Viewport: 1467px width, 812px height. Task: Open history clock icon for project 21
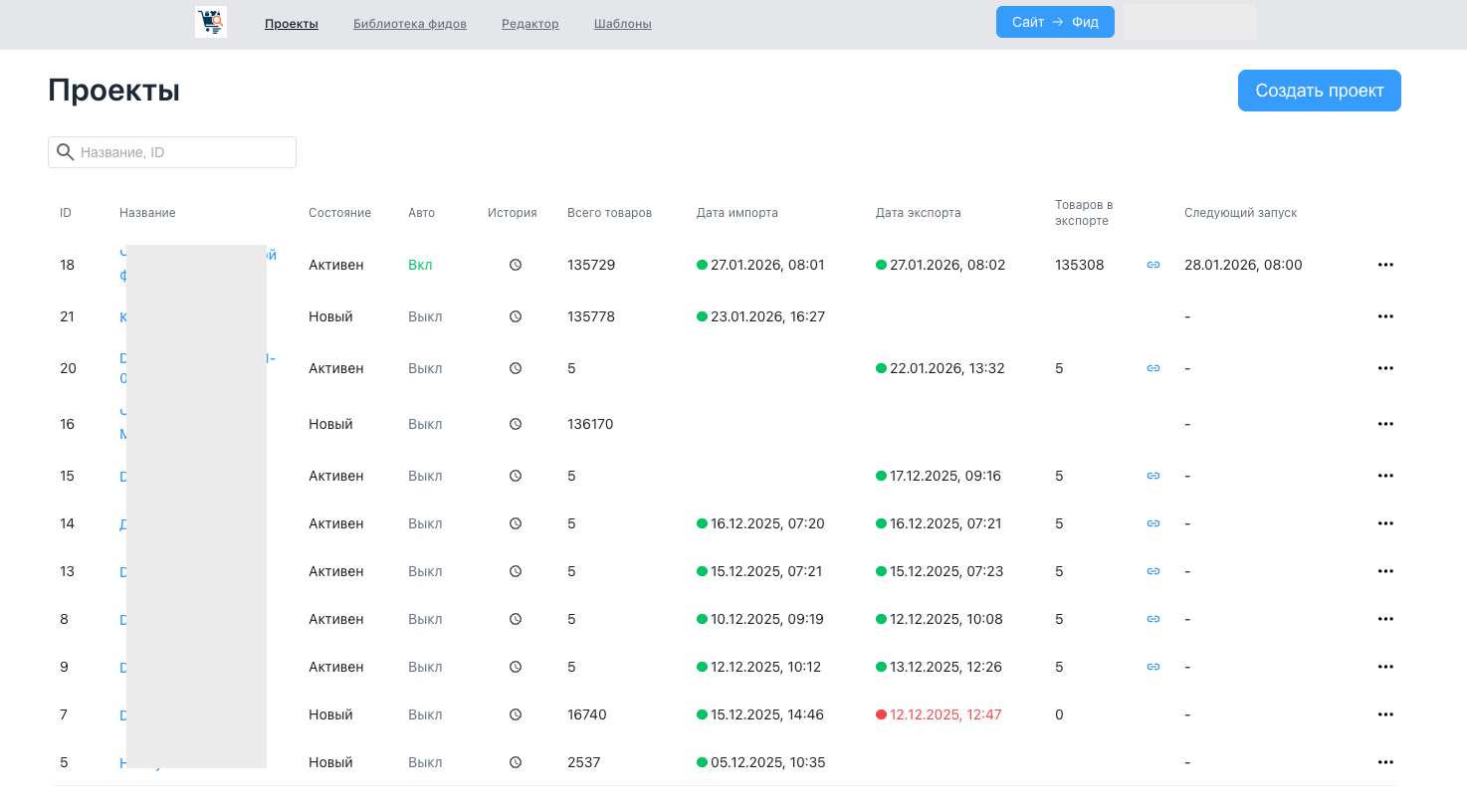516,316
